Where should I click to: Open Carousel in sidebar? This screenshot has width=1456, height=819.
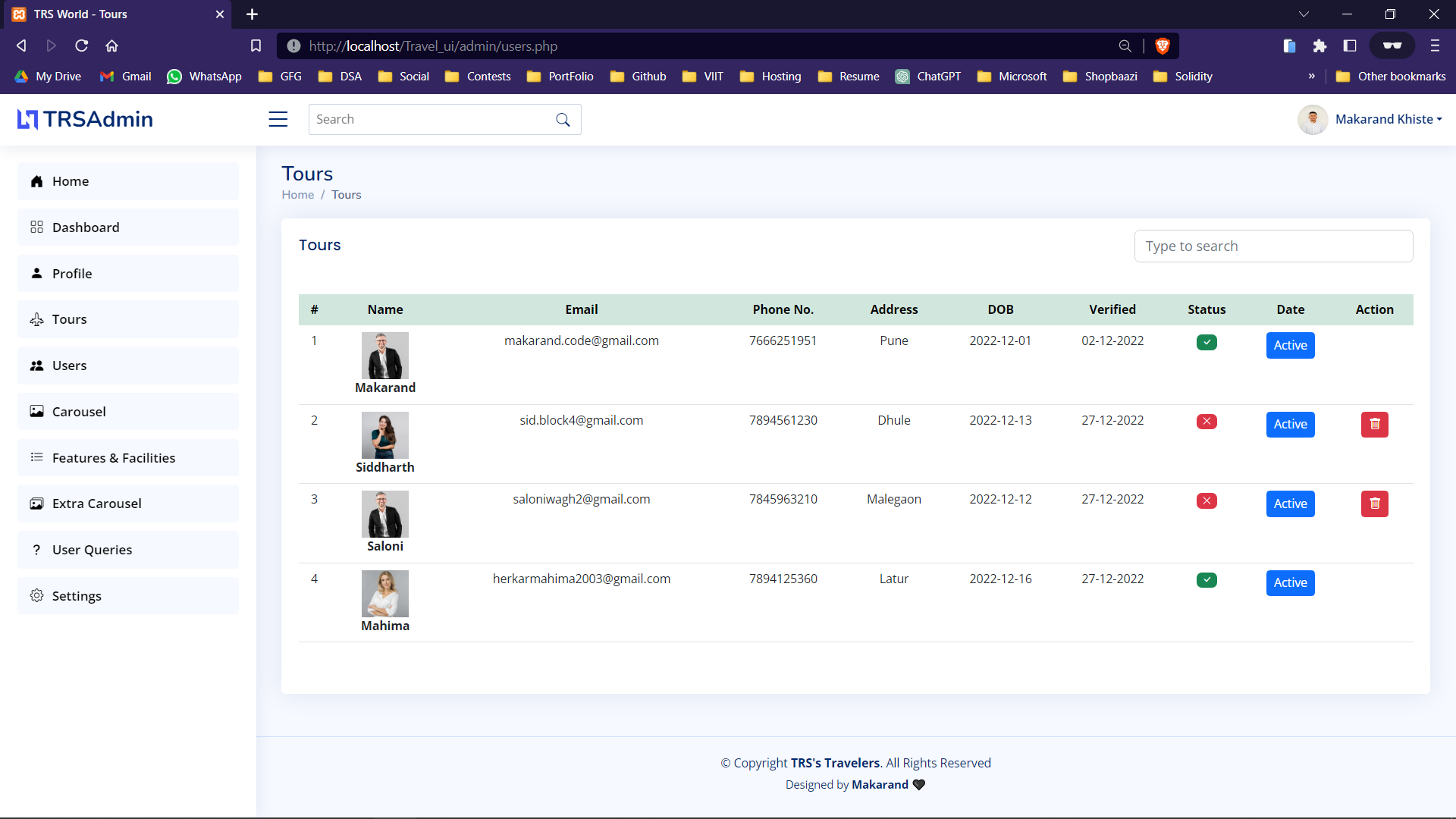click(x=128, y=412)
